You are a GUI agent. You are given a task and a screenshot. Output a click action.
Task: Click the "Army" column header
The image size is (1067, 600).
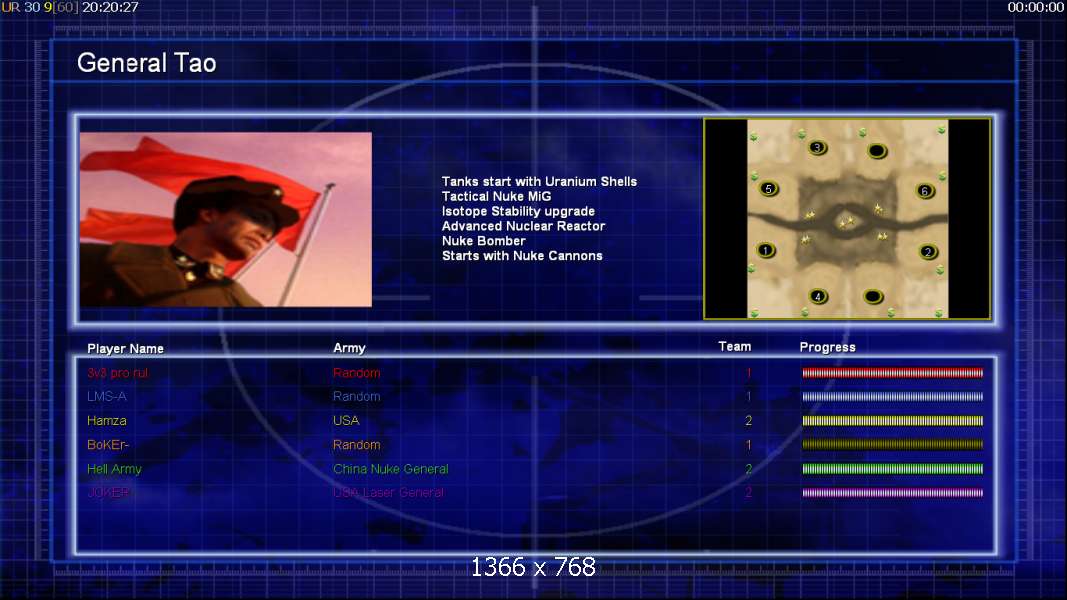[349, 348]
